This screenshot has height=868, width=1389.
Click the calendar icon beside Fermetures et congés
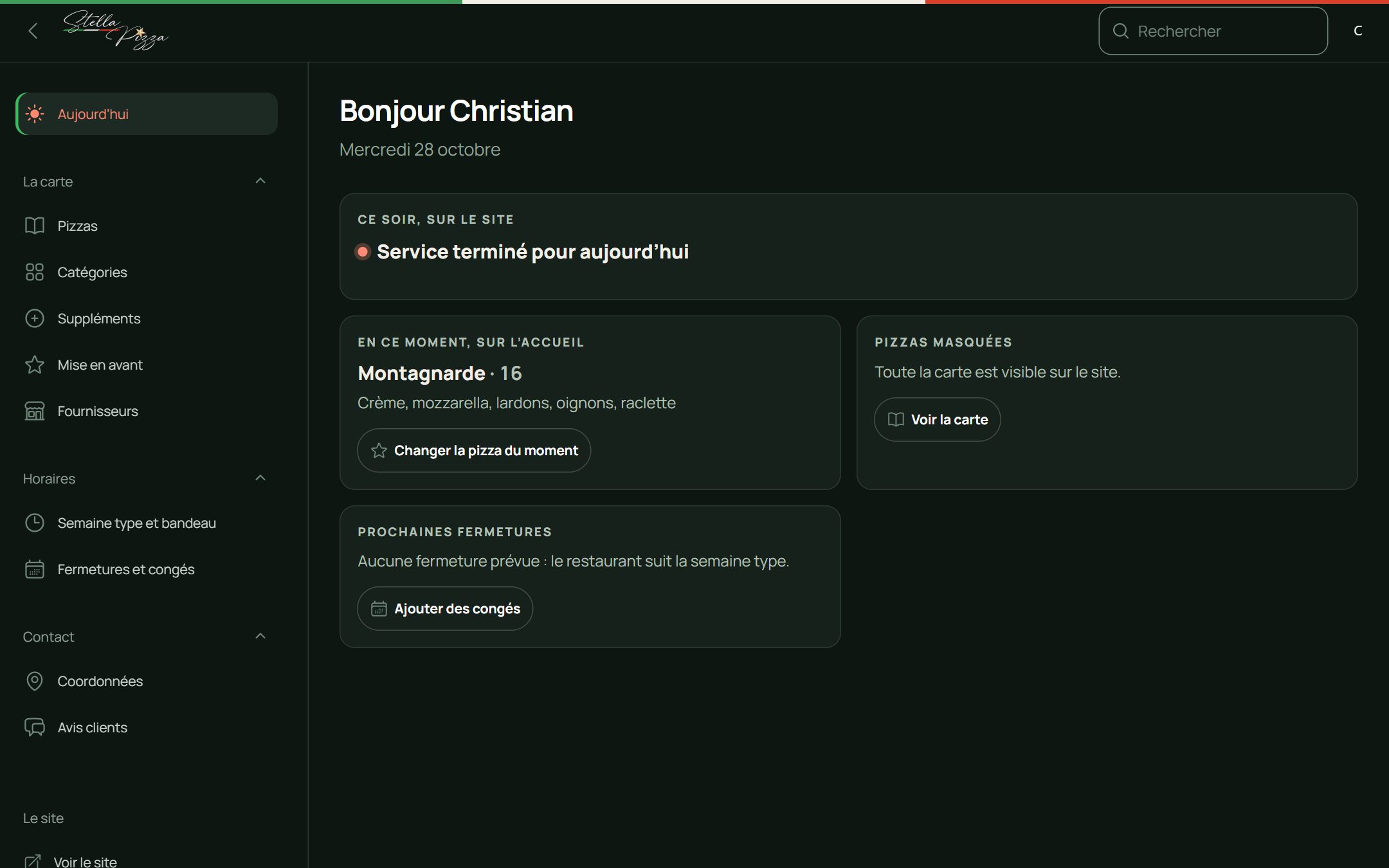(x=35, y=569)
